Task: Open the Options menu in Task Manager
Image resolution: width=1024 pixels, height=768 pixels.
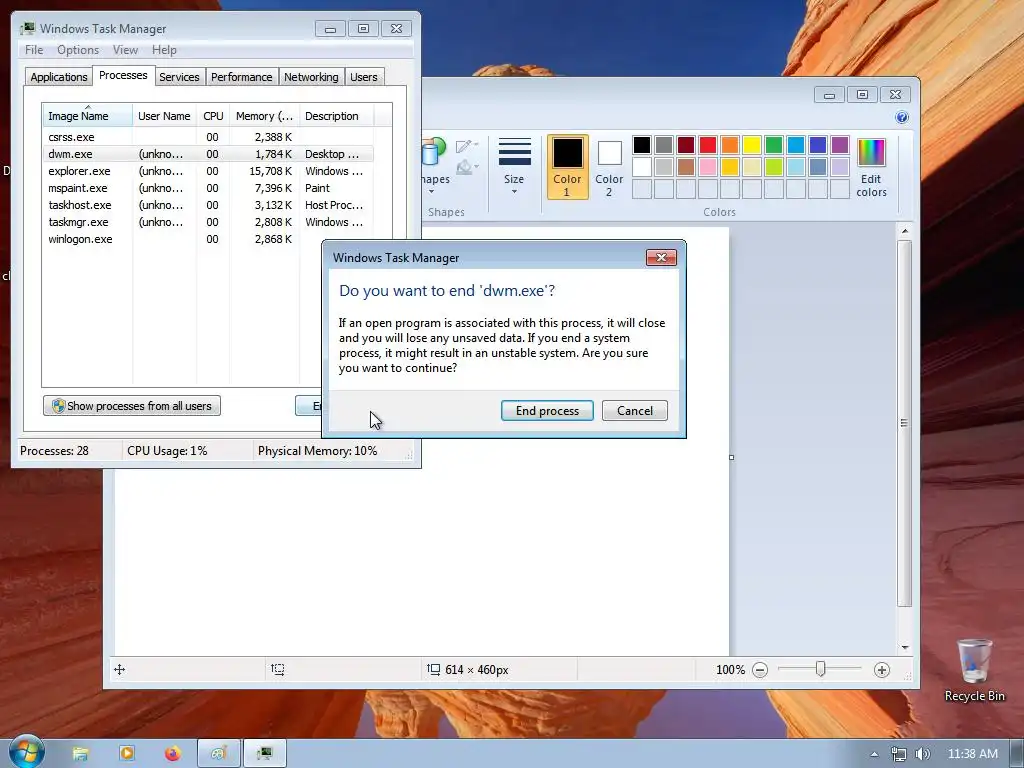Action: click(78, 50)
